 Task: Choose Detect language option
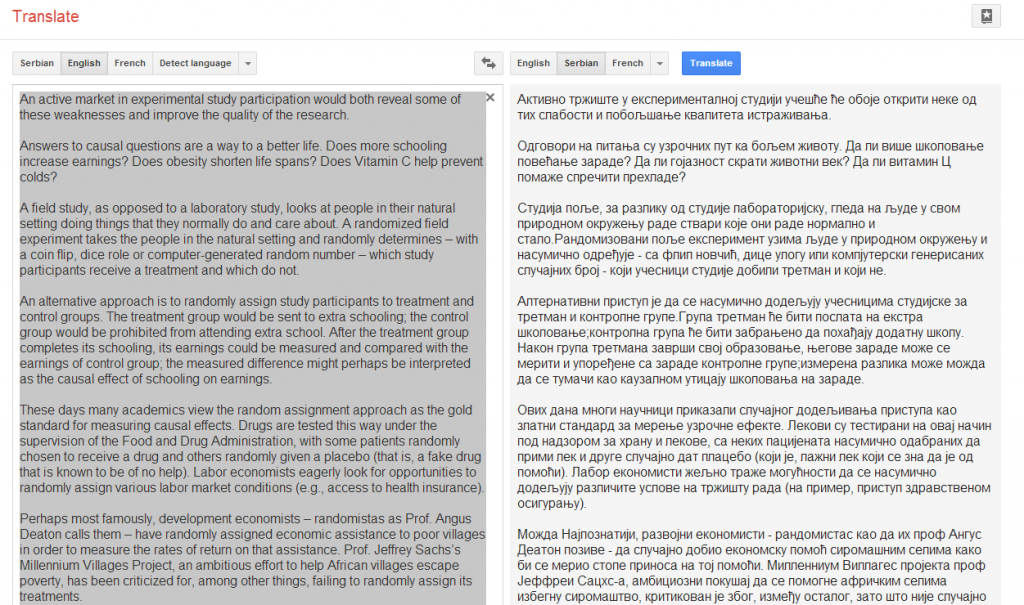tap(195, 63)
